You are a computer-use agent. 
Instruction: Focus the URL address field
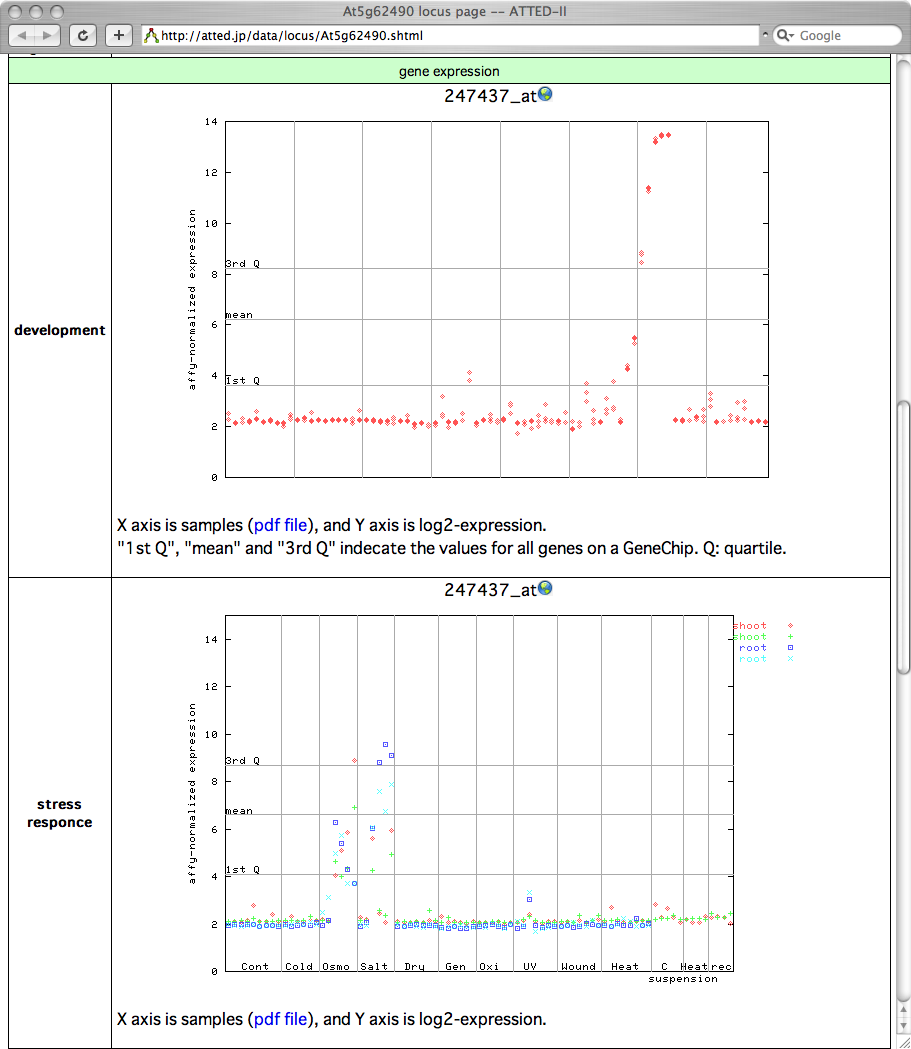[450, 36]
